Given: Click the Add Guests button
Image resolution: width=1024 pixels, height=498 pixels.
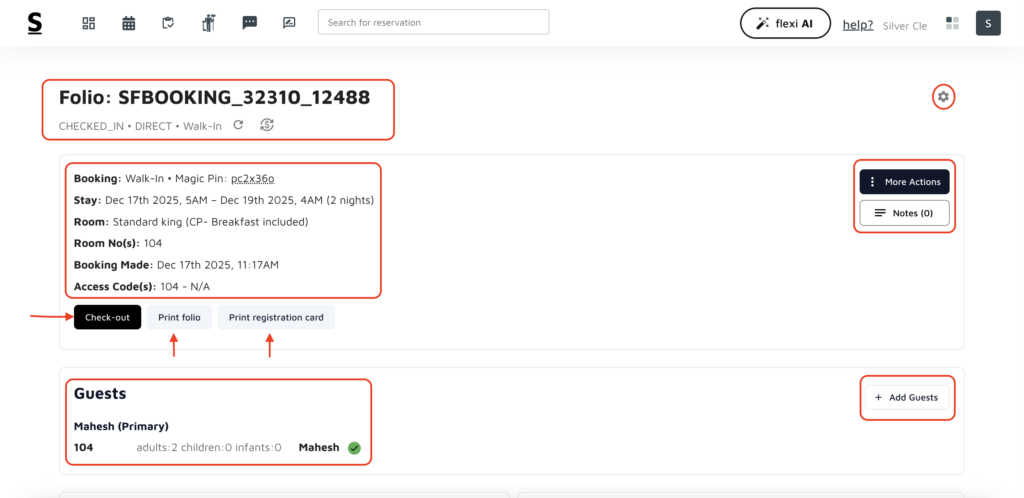Looking at the screenshot, I should 906,397.
